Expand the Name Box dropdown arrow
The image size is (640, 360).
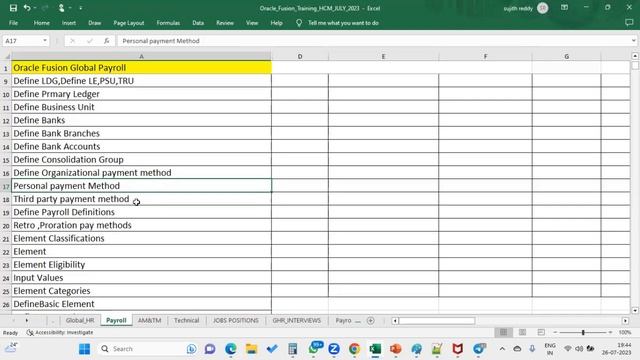[x=45, y=41]
